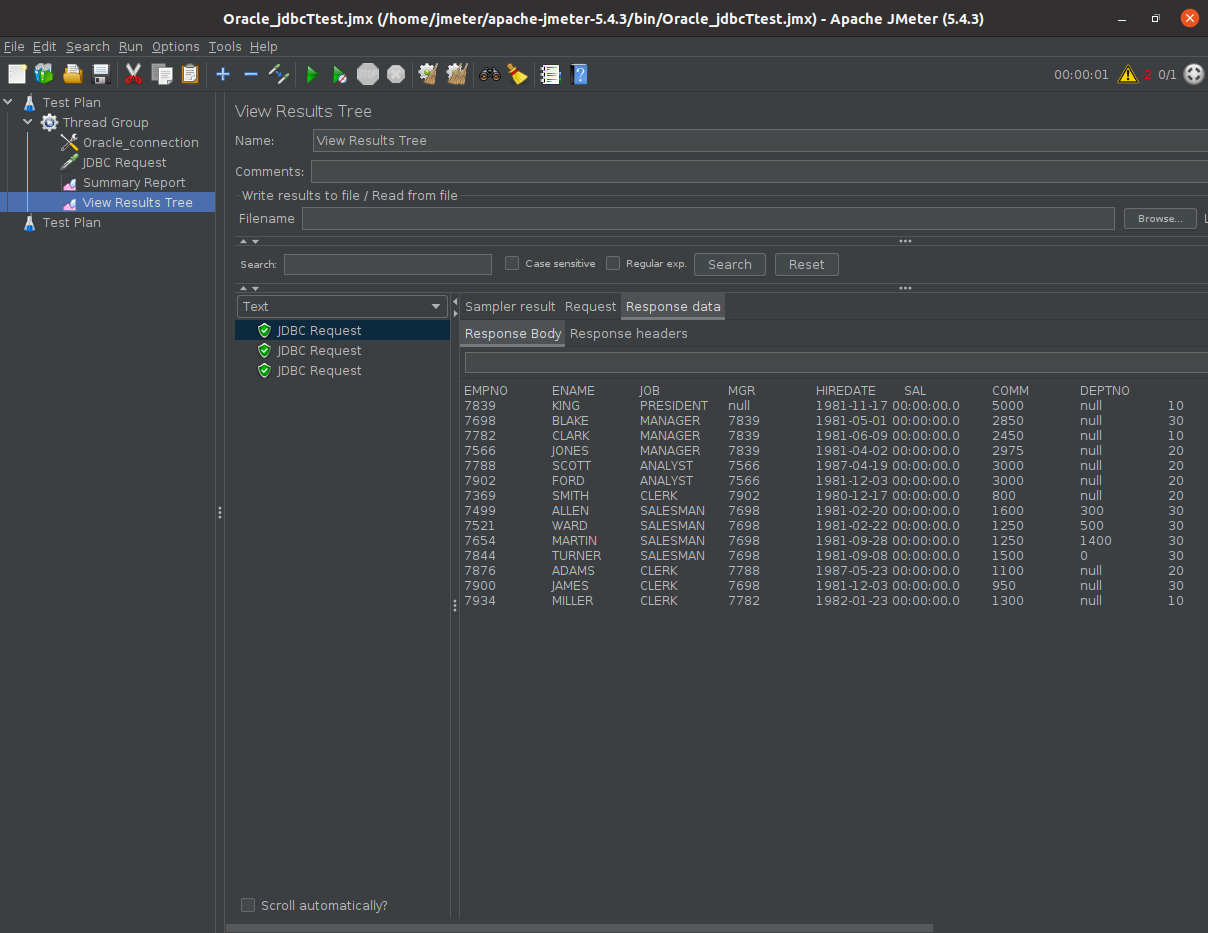
Task: Click the employee name MILLER
Action: 572,601
